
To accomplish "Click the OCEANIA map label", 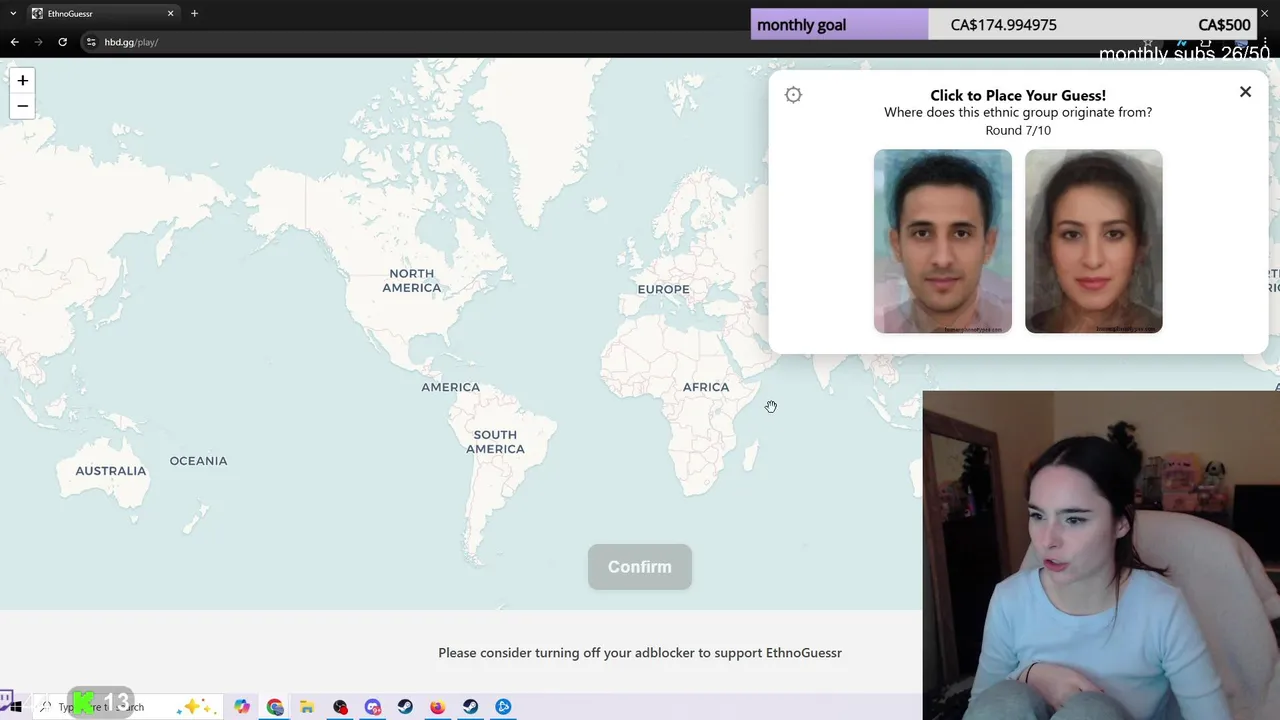I will pos(199,461).
